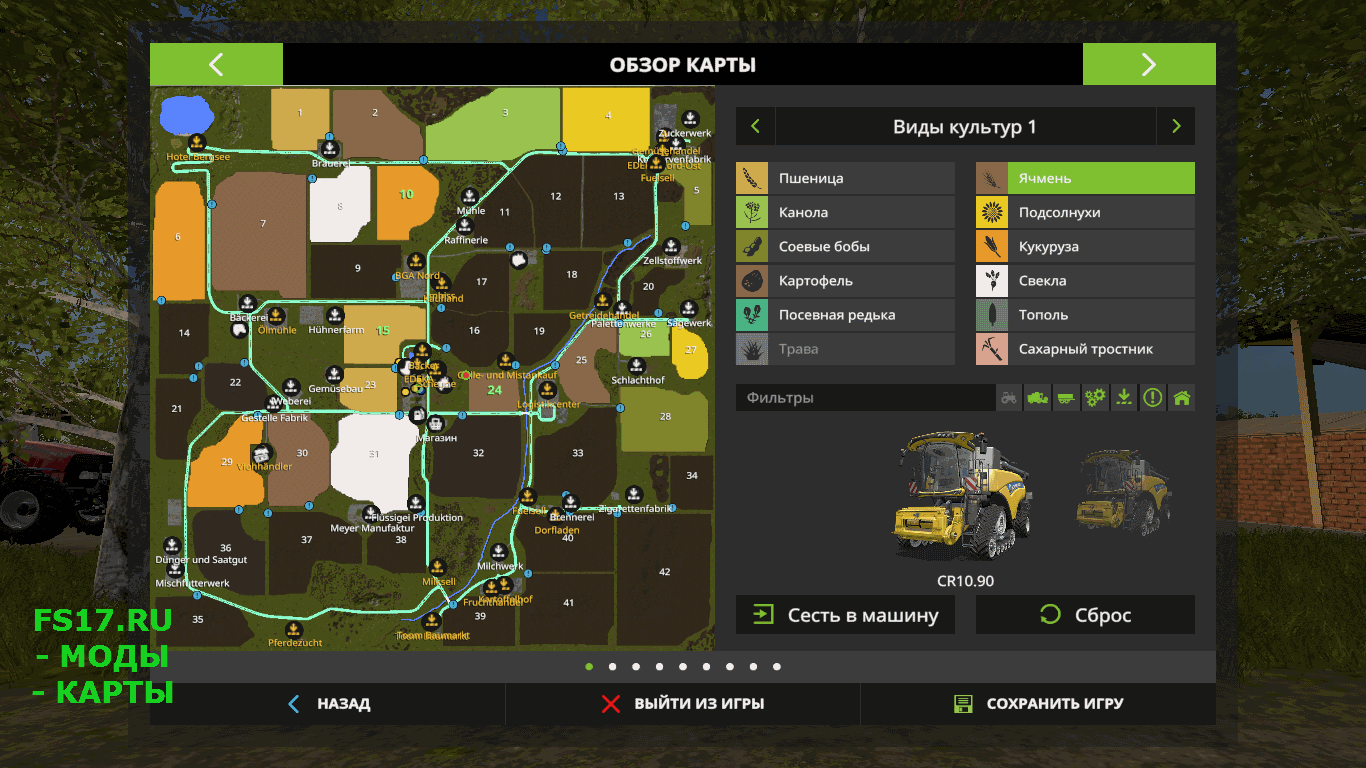
Task: Toggle the exclamation mark filter icon
Action: [x=1153, y=397]
